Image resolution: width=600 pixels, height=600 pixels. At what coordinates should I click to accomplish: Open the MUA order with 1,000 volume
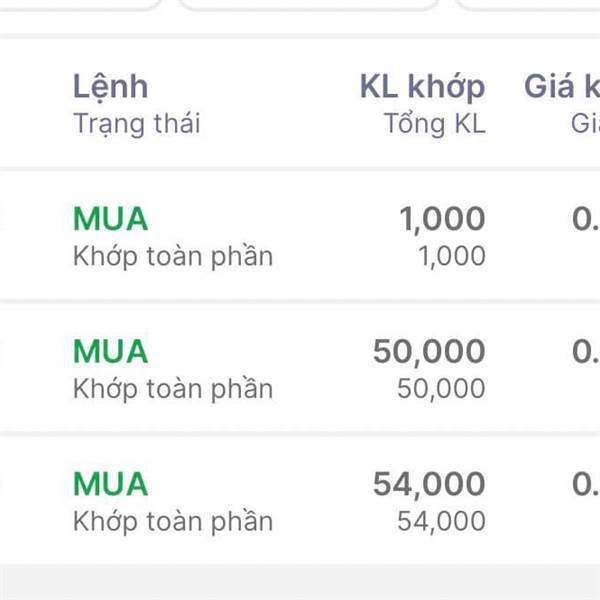pos(110,219)
